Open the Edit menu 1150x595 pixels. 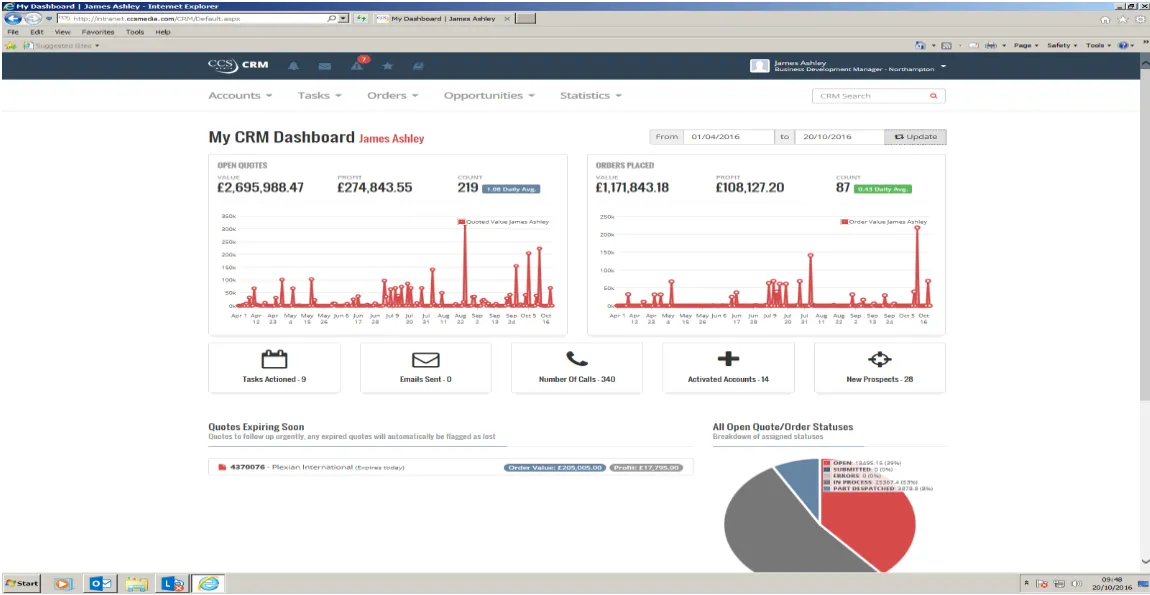click(37, 32)
